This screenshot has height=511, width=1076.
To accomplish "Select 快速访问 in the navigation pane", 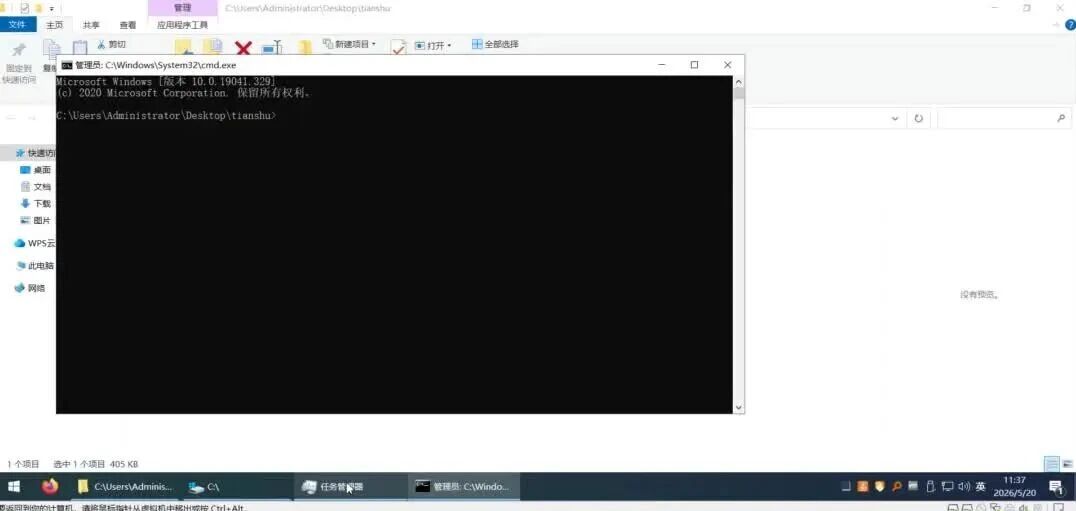I will pyautogui.click(x=34, y=153).
